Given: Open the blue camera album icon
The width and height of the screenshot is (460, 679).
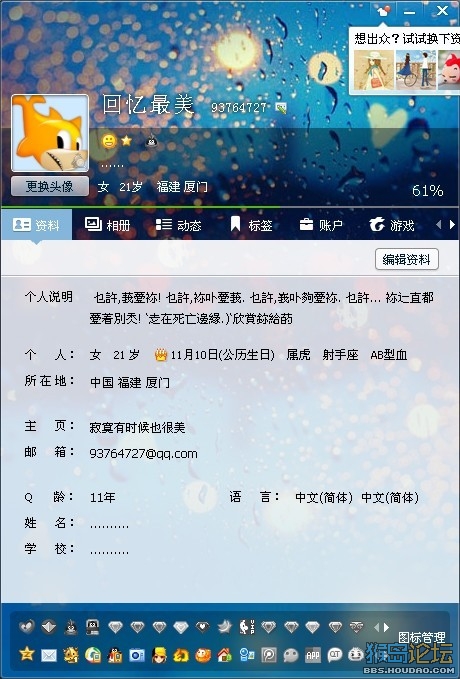Looking at the screenshot, I should coord(136,655).
